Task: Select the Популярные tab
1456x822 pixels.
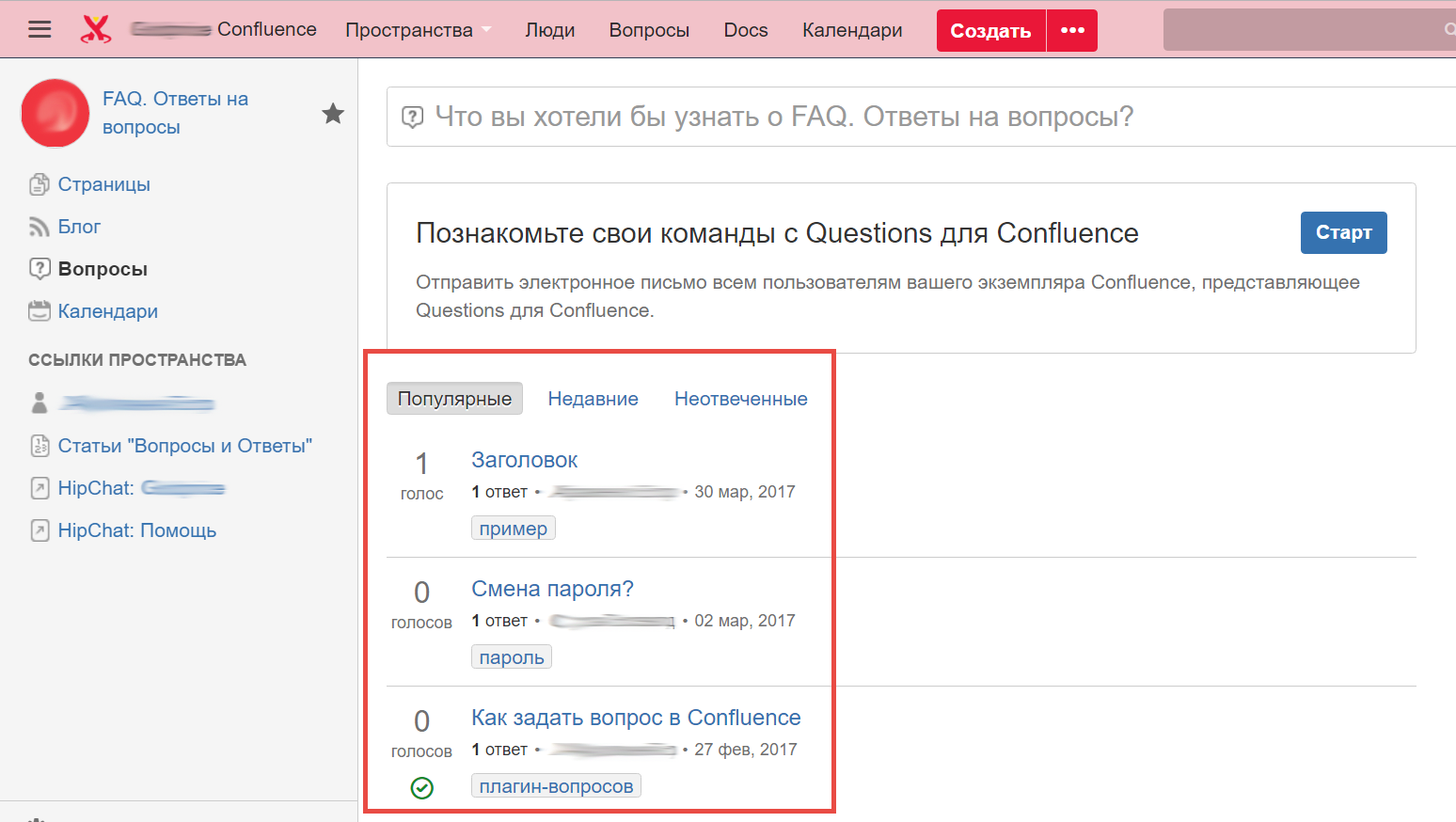Action: (x=454, y=399)
